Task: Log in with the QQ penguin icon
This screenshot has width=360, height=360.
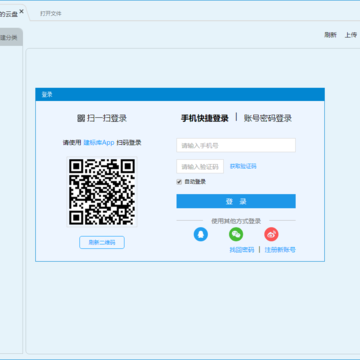Action: tap(201, 234)
